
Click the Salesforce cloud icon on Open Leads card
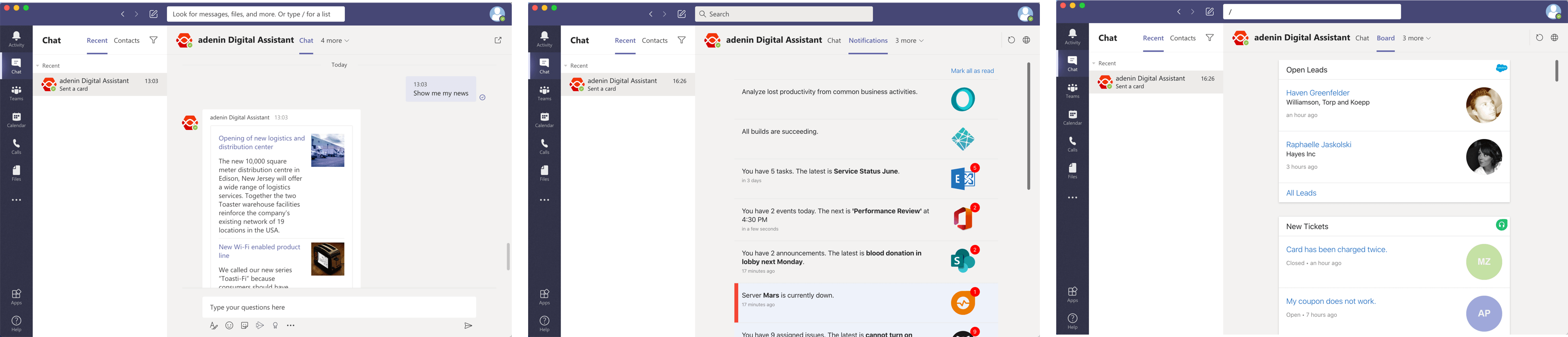tap(1502, 68)
